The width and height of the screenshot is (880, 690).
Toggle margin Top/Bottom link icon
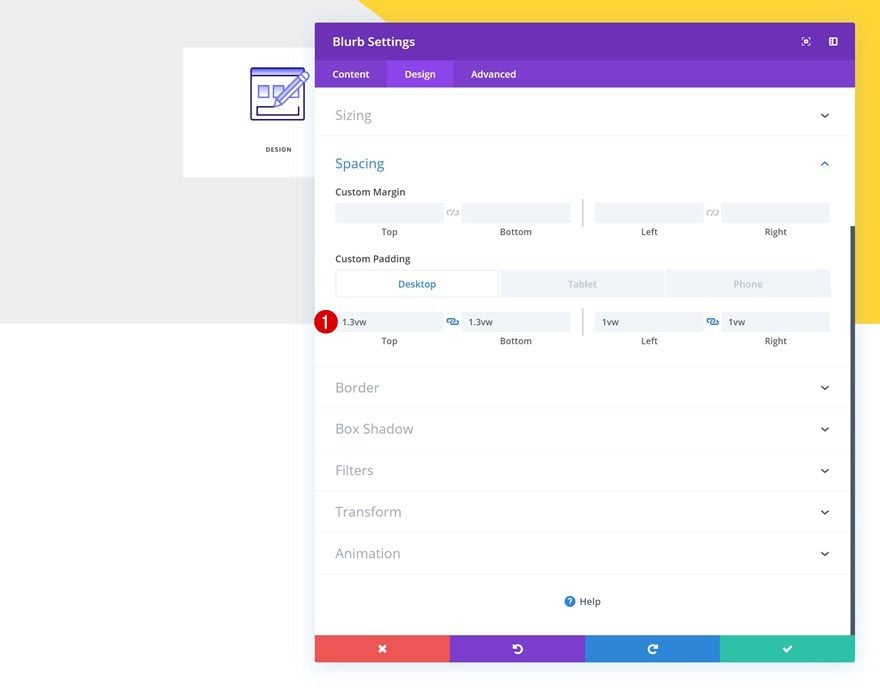click(x=452, y=213)
